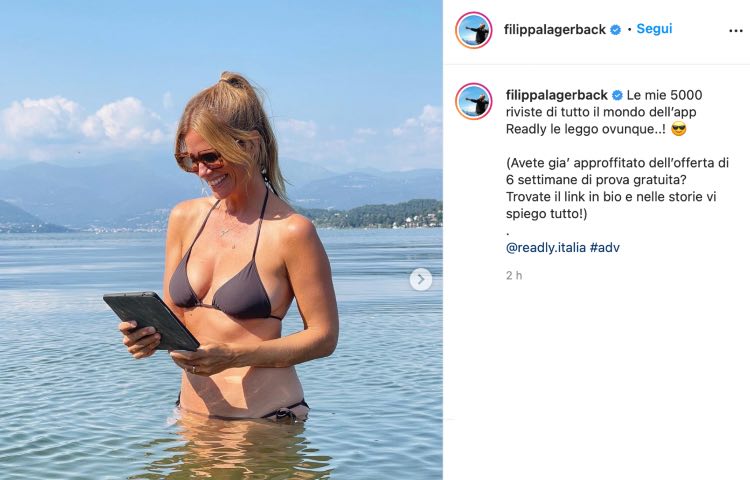Open the #adv hashtag

tap(605, 248)
